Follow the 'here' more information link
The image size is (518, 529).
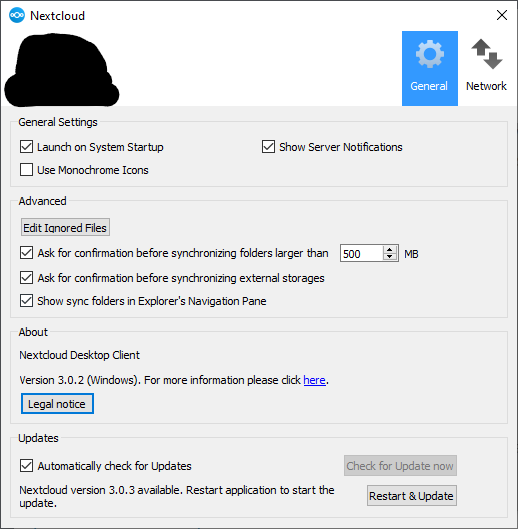[314, 380]
